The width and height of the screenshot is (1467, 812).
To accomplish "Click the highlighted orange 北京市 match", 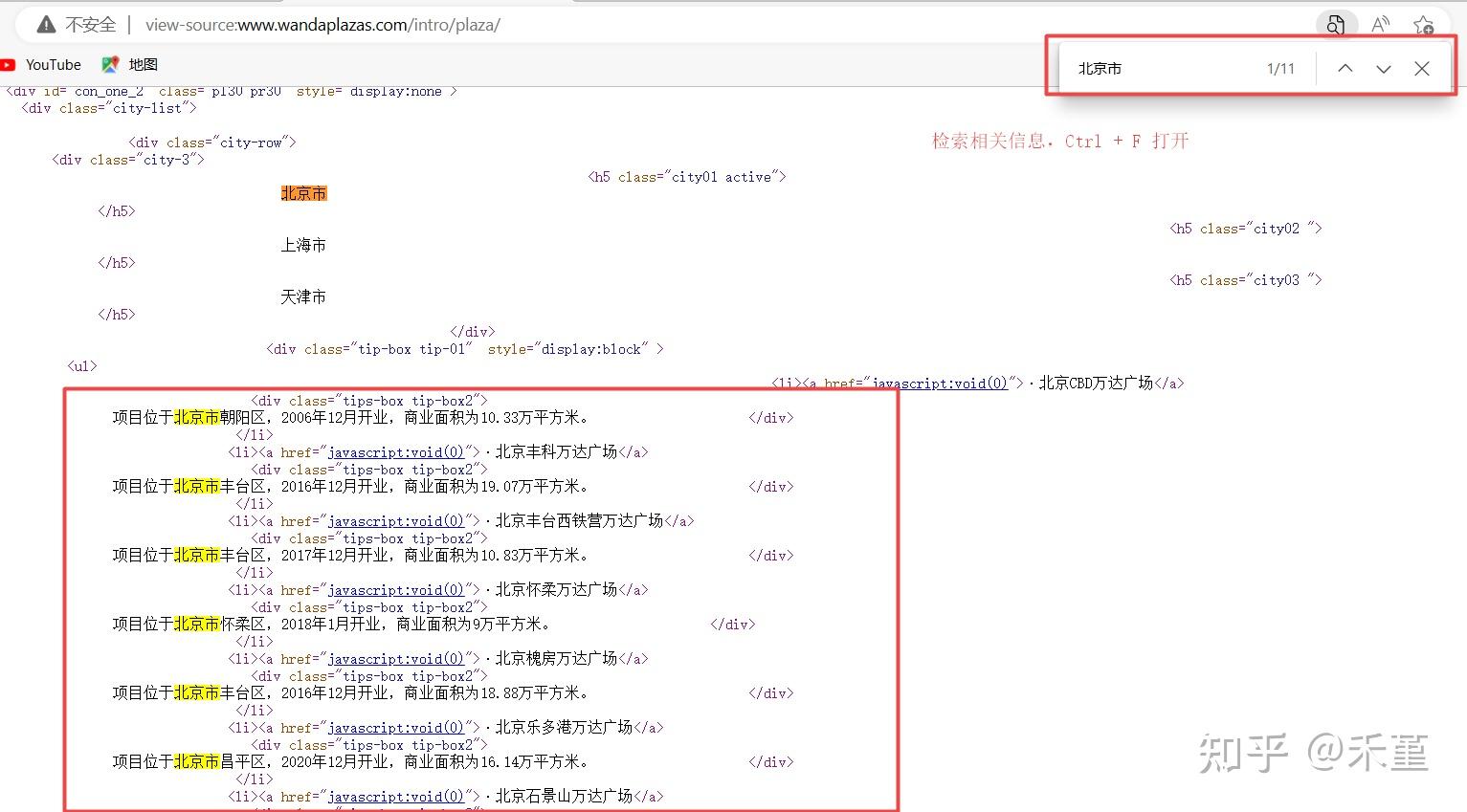I will point(303,192).
